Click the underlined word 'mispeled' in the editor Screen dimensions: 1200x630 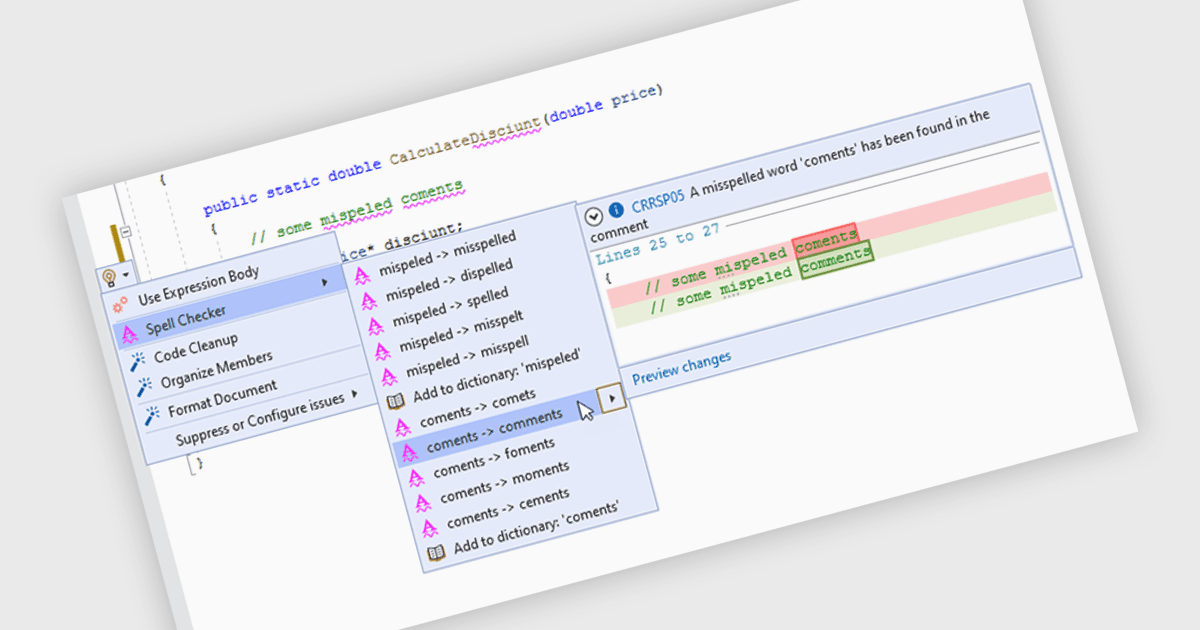(355, 215)
